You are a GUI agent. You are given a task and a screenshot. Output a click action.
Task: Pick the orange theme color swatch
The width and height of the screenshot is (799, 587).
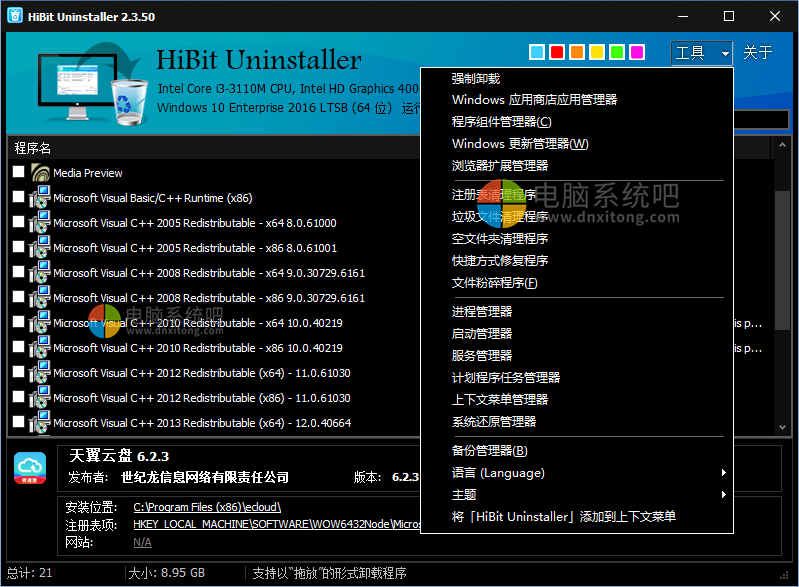577,52
